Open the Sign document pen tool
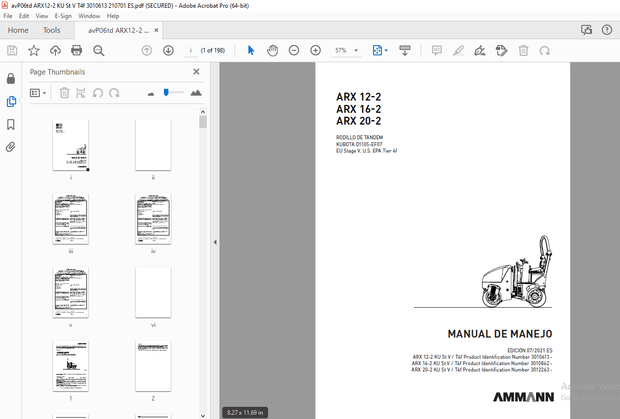The height and width of the screenshot is (419, 620). click(480, 51)
